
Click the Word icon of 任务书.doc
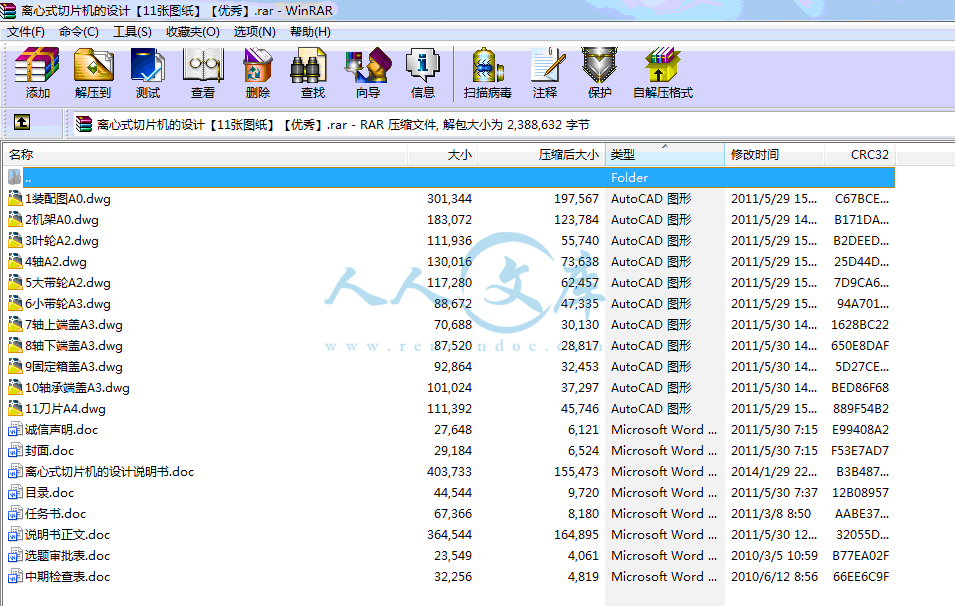[15, 514]
